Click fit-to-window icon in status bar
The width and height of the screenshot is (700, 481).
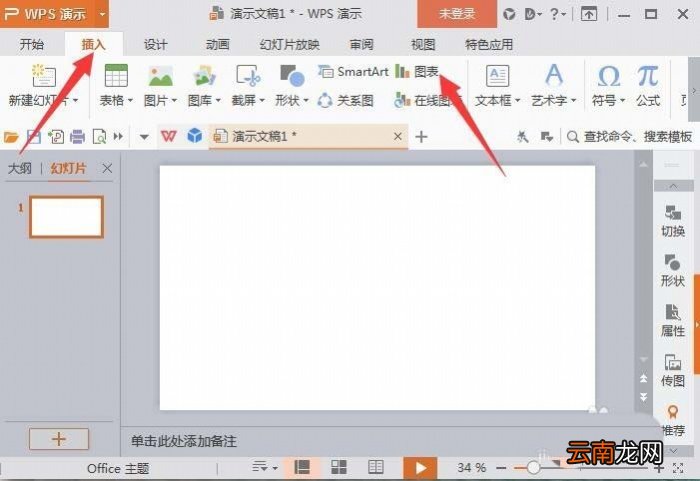pos(678,468)
